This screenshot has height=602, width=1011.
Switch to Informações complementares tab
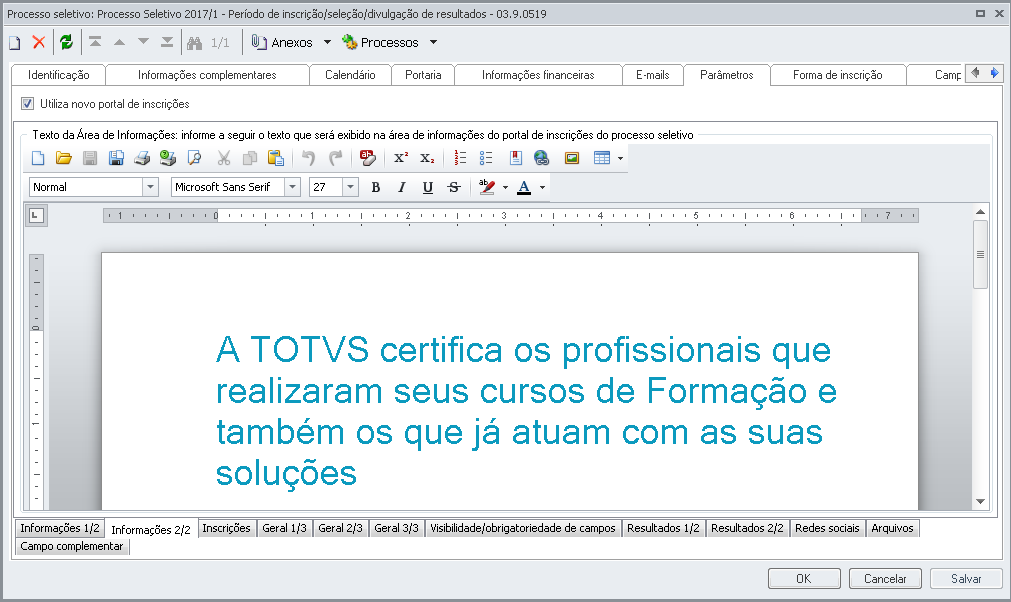(207, 75)
